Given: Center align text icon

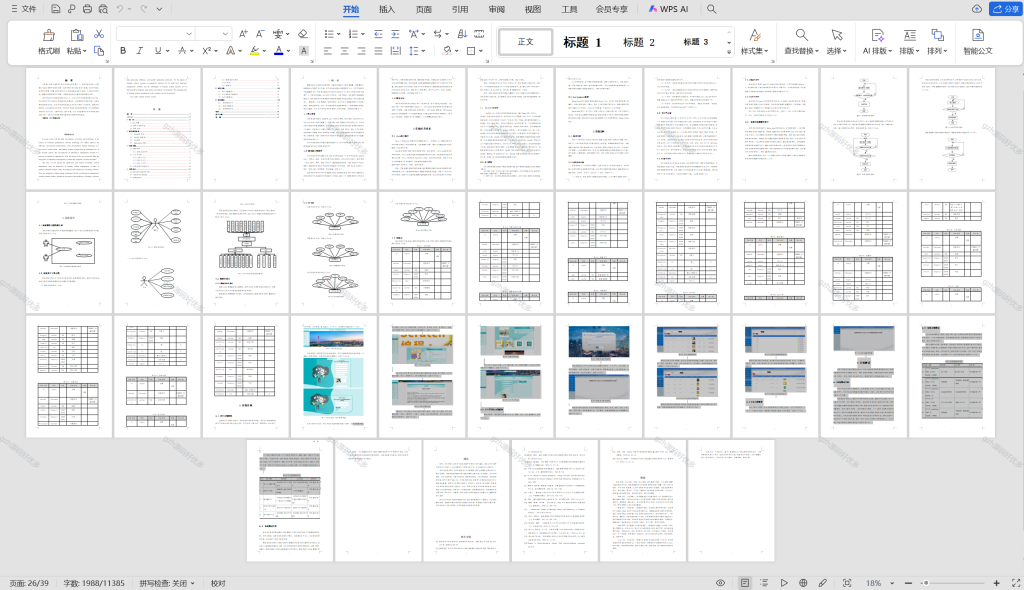Looking at the screenshot, I should [x=345, y=50].
